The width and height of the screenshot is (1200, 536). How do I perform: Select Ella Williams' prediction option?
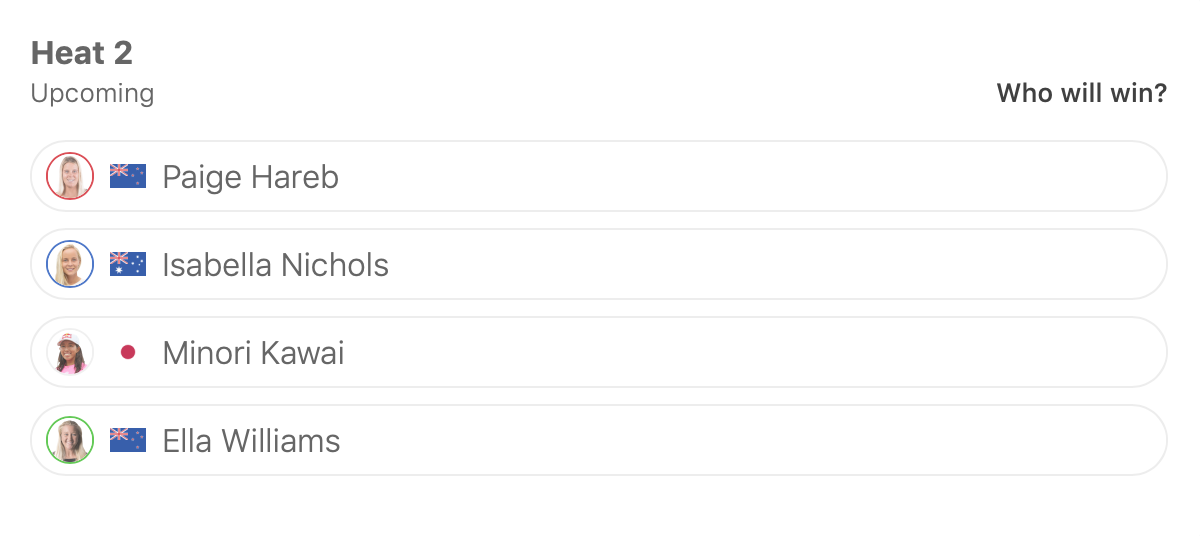[750, 441]
